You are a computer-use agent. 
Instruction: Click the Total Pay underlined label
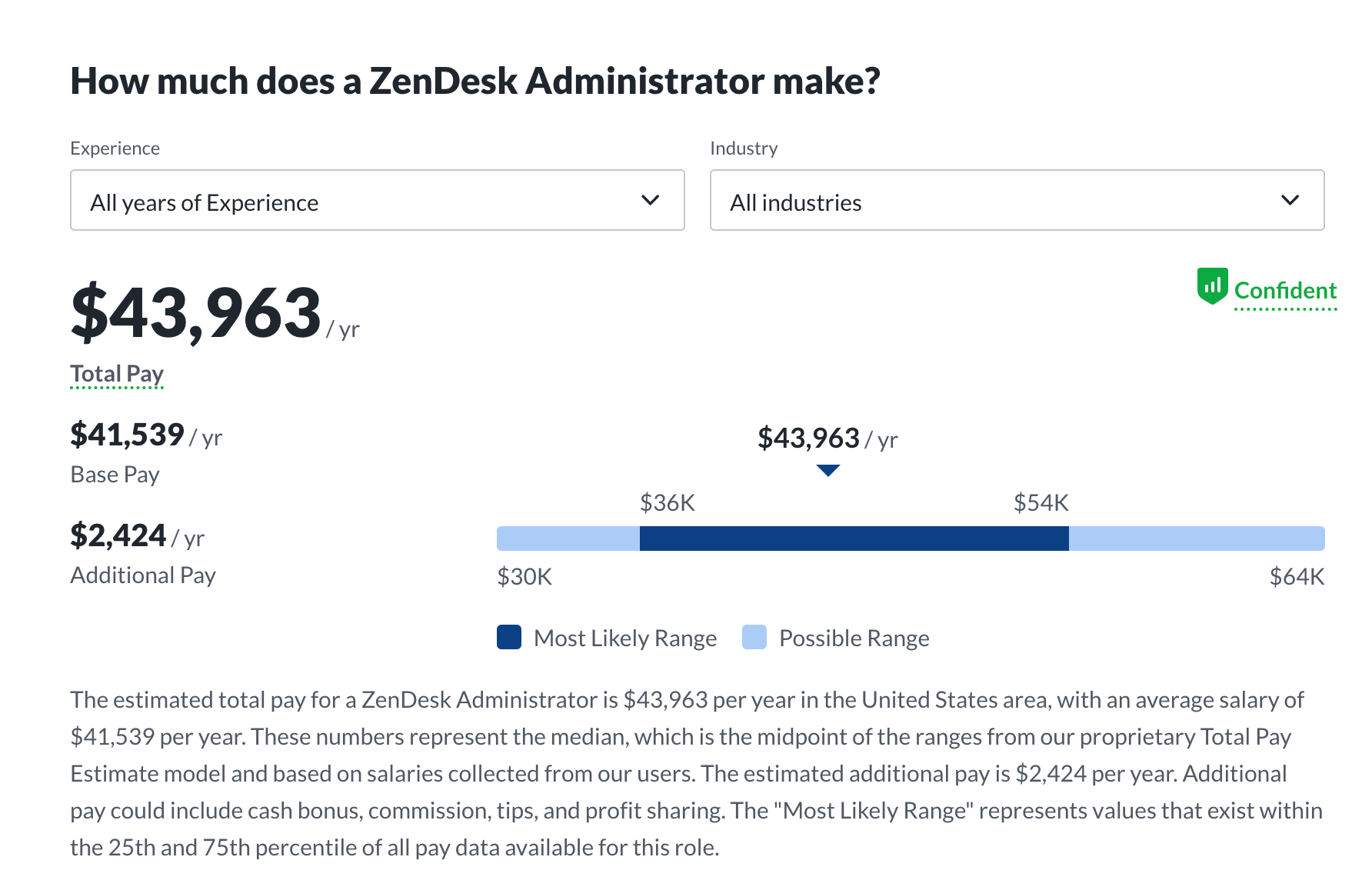117,374
